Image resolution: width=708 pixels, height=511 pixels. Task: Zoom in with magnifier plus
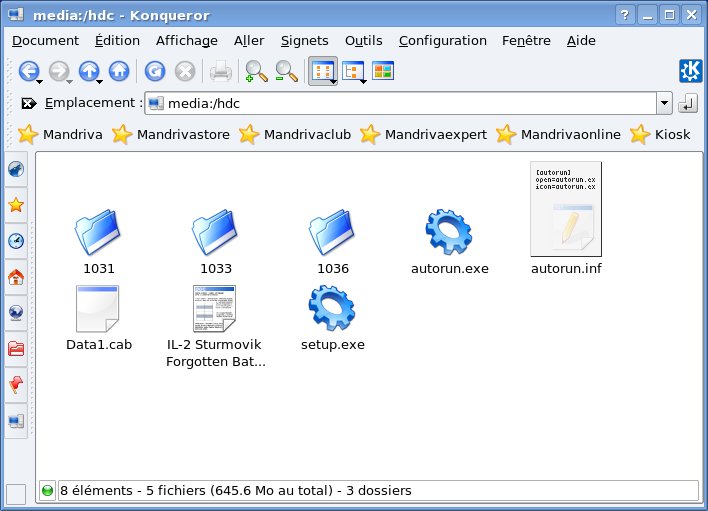pyautogui.click(x=256, y=71)
